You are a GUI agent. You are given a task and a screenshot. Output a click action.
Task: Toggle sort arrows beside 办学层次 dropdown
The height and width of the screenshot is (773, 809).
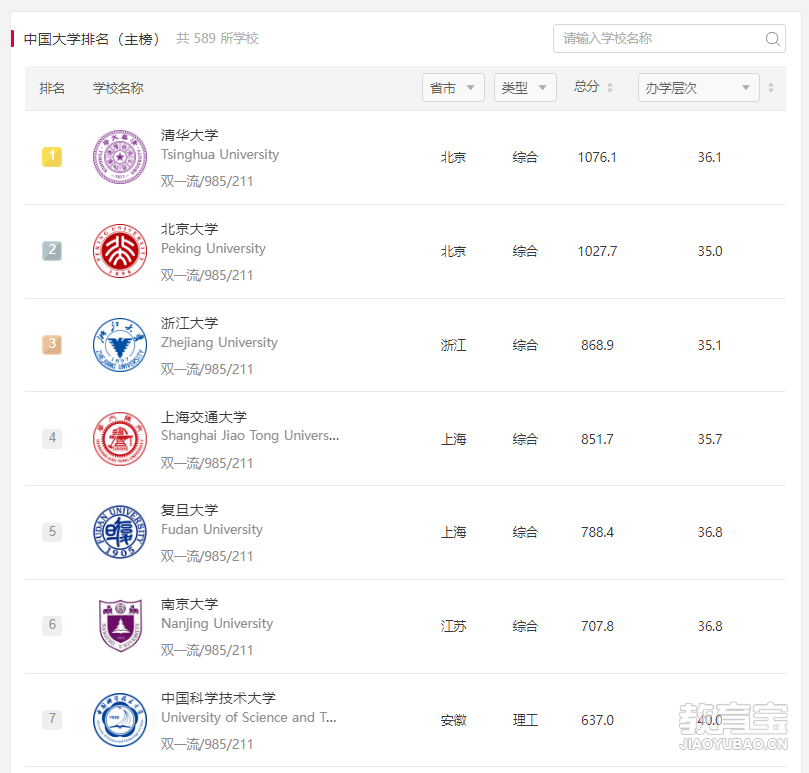coord(771,87)
